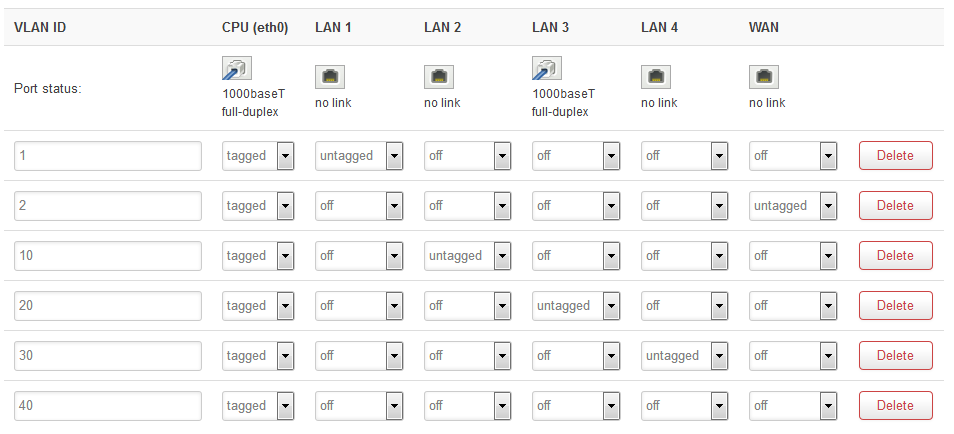Viewport: 954px width, 434px height.
Task: Click the WAN no-link port icon
Action: [764, 77]
